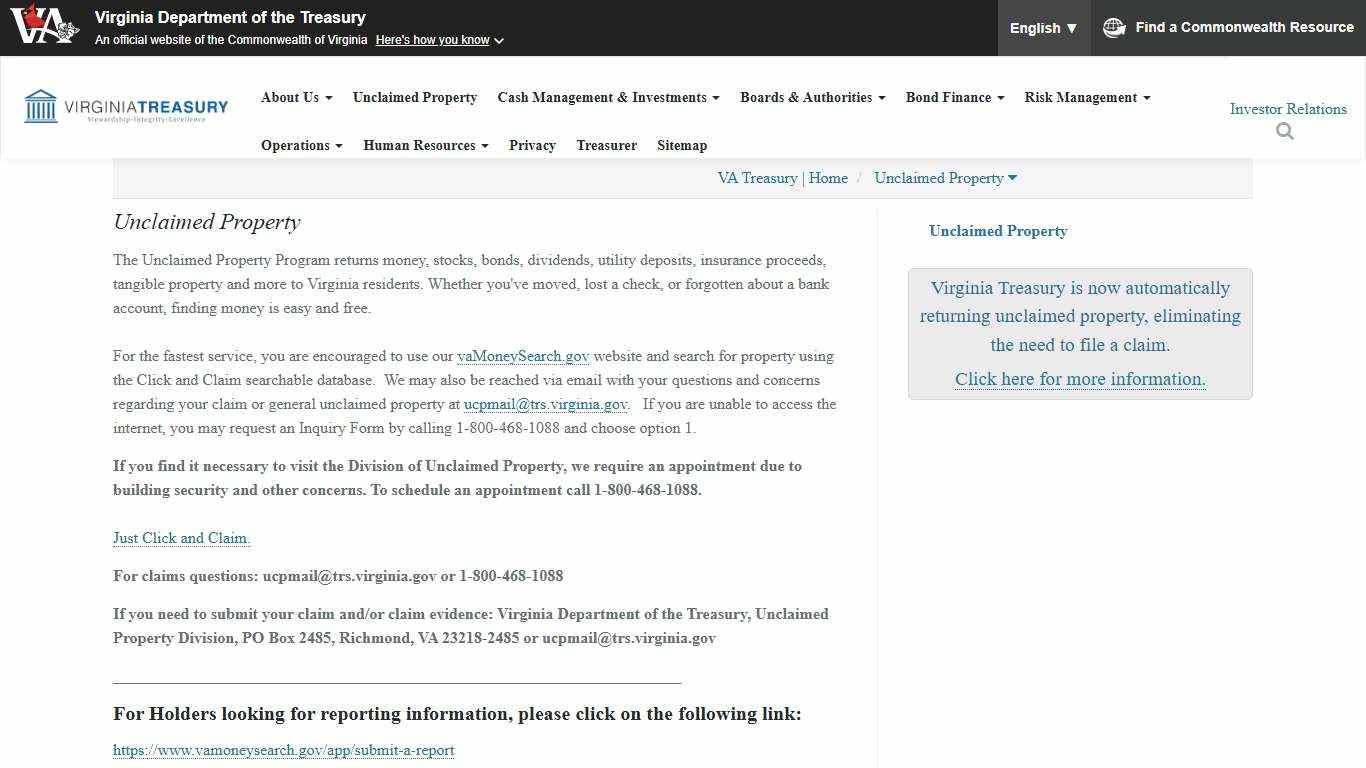Screen dimensions: 1366x768
Task: Open the English language dropdown
Action: 1043,28
